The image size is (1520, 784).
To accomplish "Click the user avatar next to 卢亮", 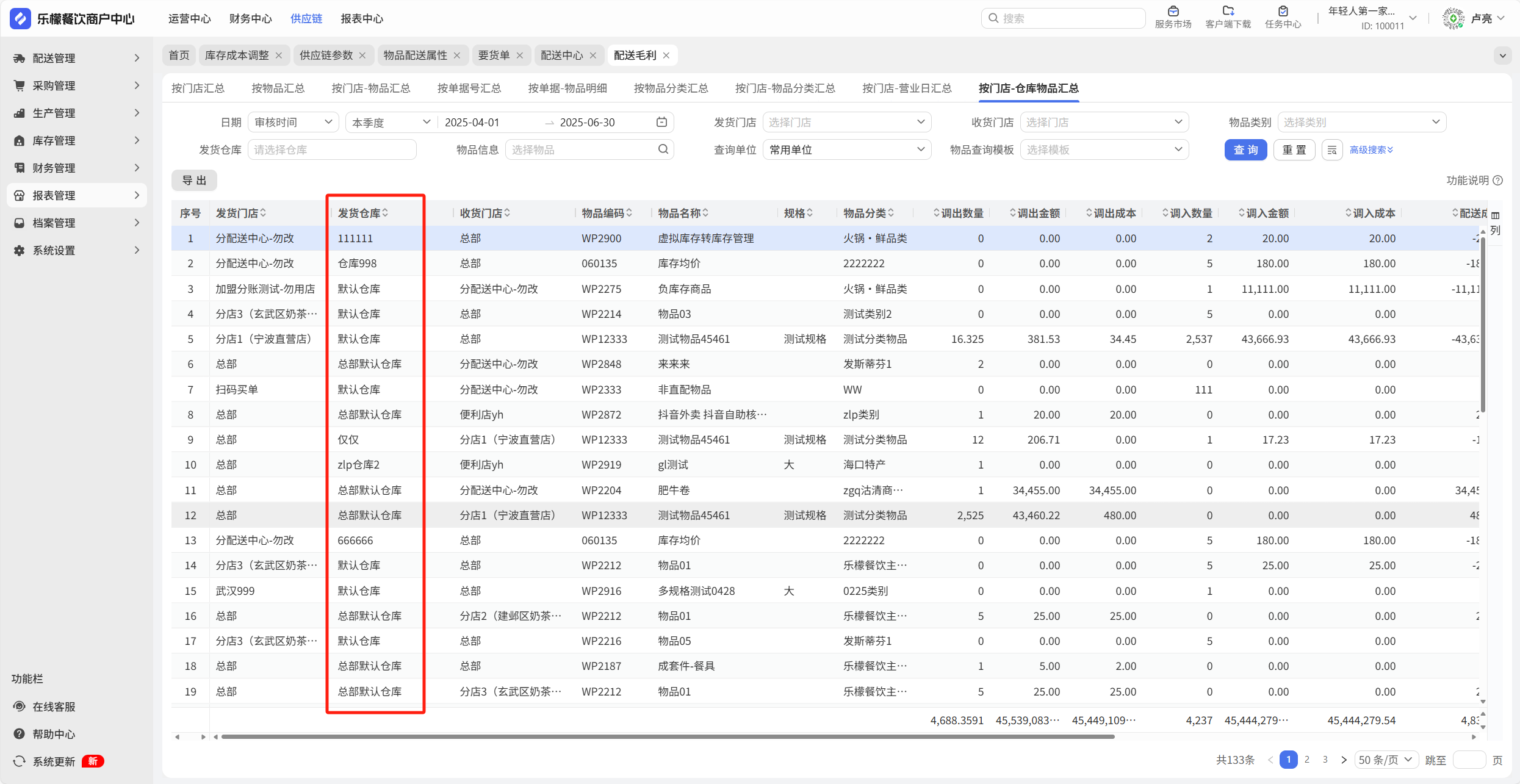I will [1453, 18].
